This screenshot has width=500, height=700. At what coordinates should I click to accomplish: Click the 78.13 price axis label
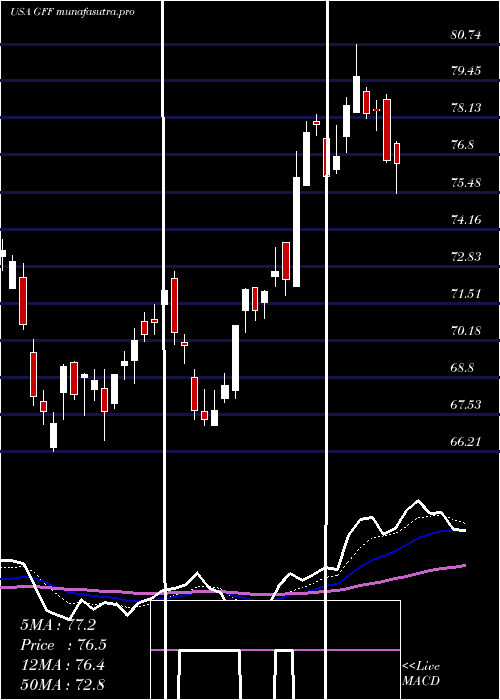point(466,108)
